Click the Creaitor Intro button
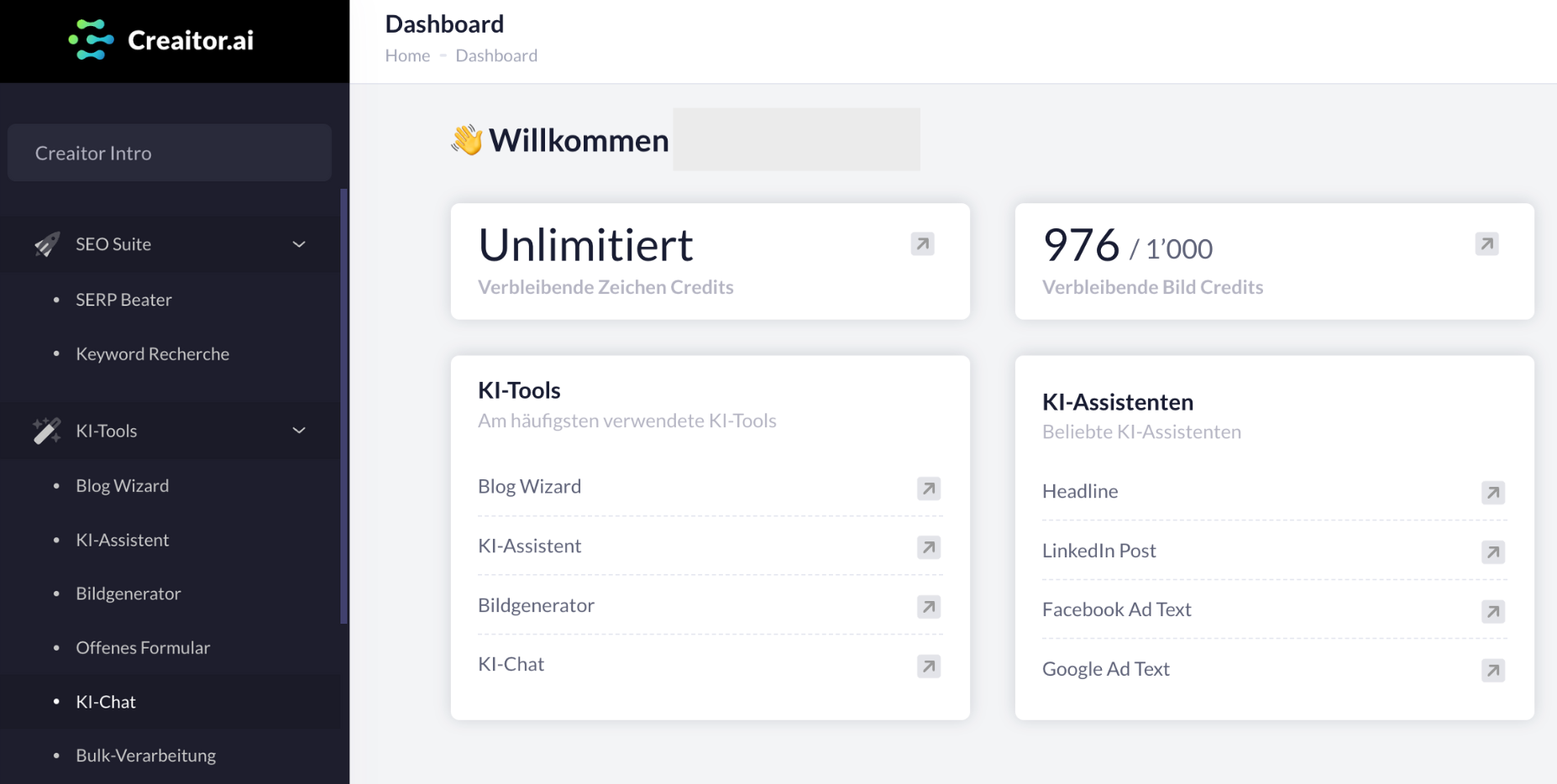This screenshot has height=784, width=1557. click(x=170, y=153)
